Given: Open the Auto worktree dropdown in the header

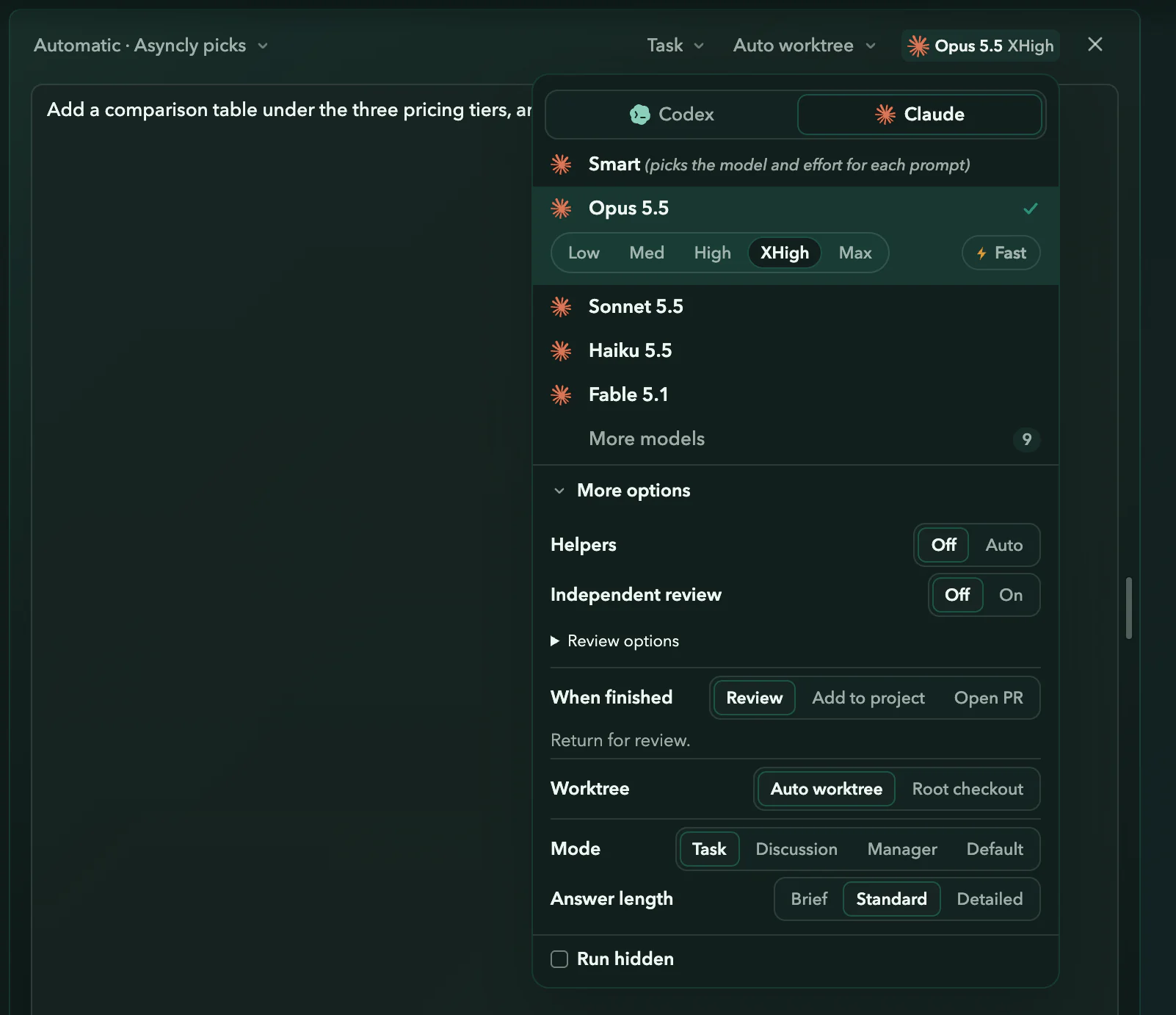Looking at the screenshot, I should [805, 46].
